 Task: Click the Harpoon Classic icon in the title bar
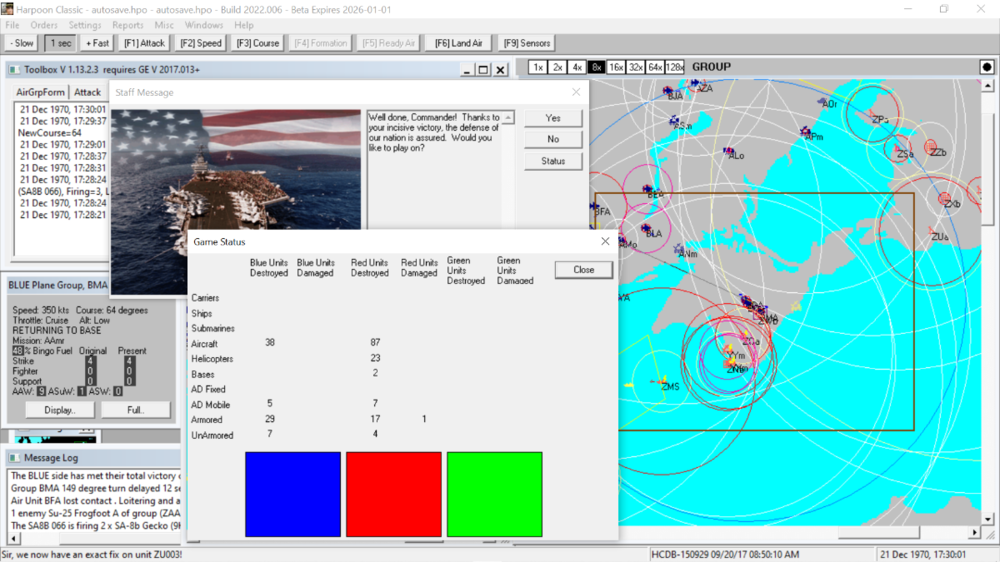click(7, 9)
